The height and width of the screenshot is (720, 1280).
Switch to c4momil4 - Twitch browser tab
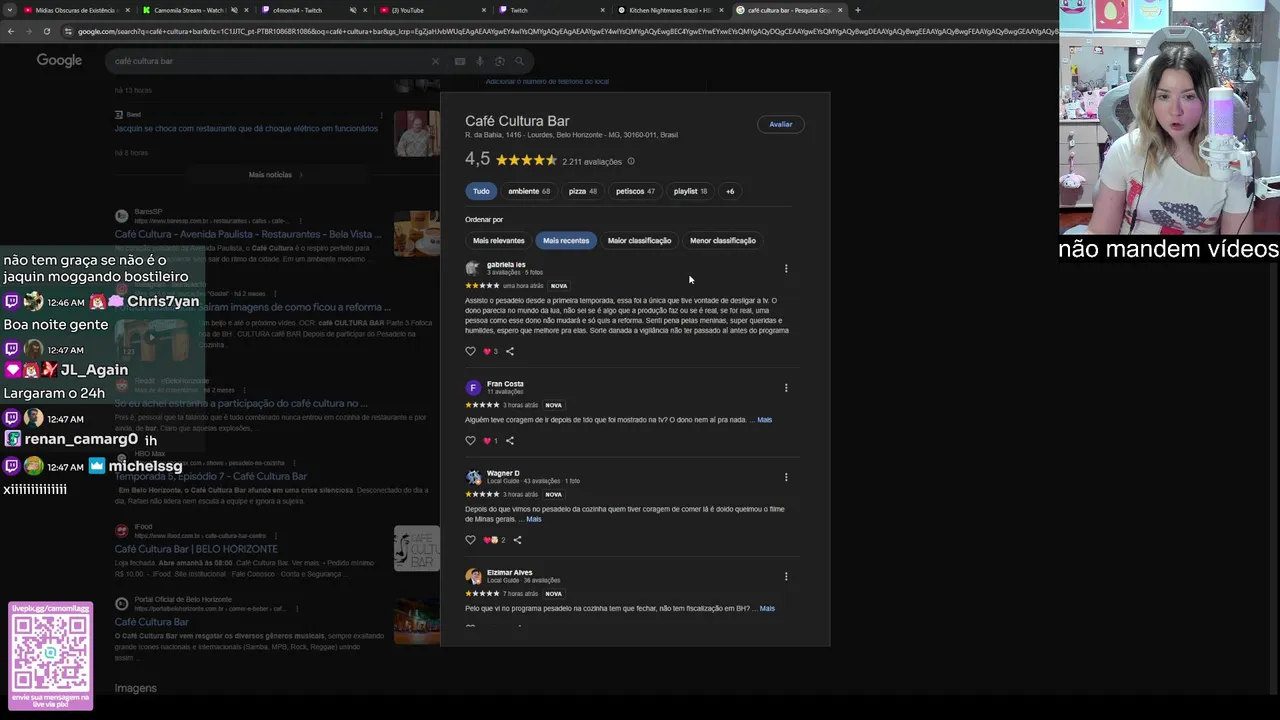[x=298, y=10]
